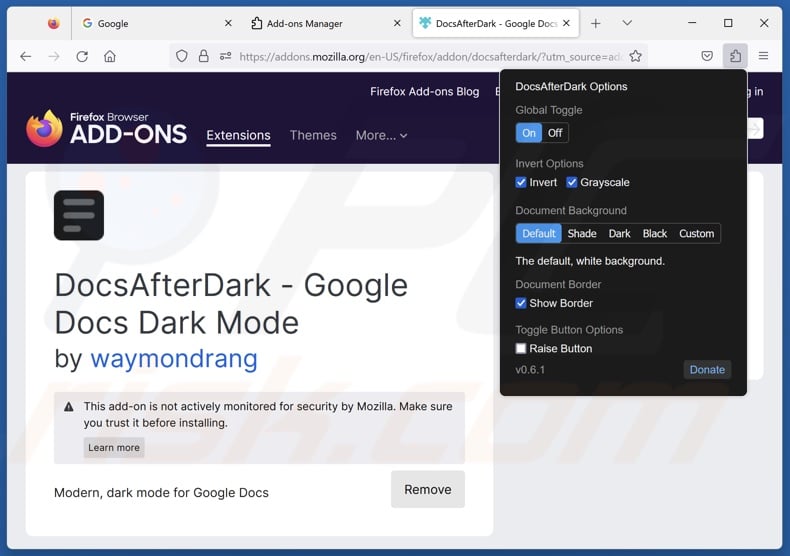Close the Add-ons Manager tab
This screenshot has width=790, height=556.
point(397,23)
